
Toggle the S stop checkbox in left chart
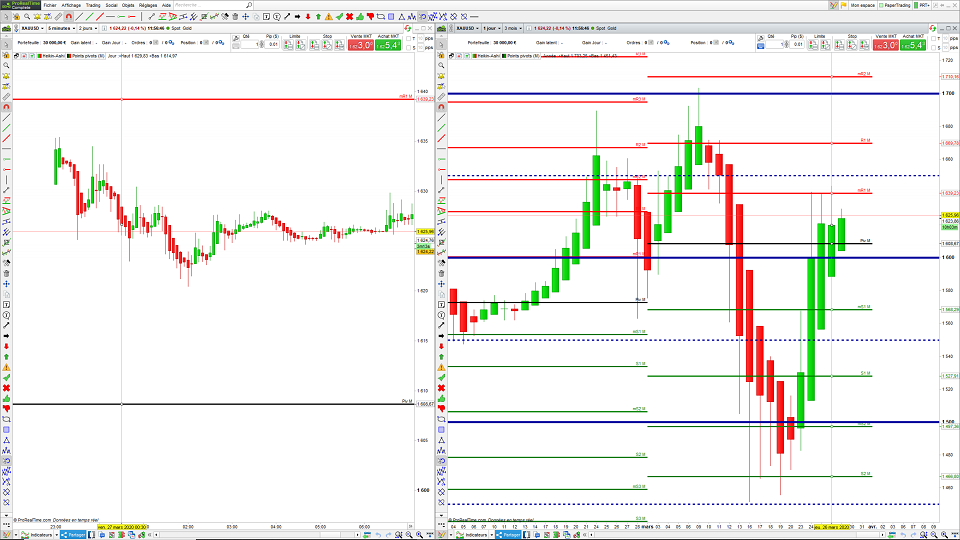(x=409, y=47)
